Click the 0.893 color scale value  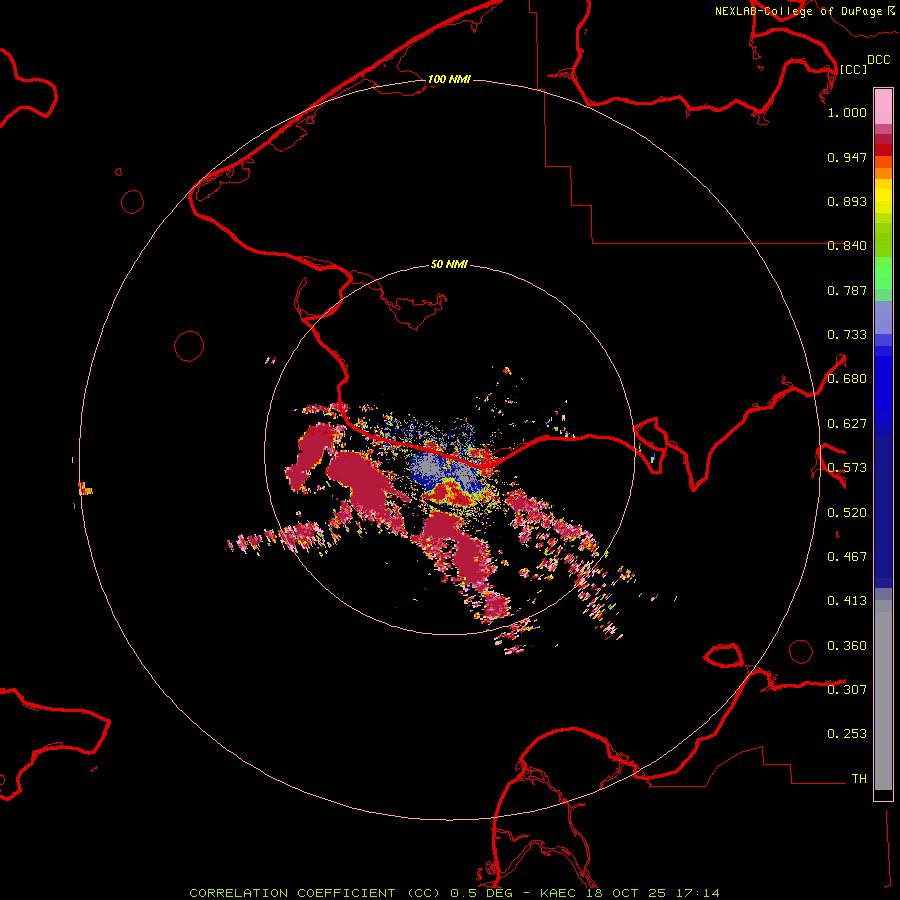pos(847,201)
